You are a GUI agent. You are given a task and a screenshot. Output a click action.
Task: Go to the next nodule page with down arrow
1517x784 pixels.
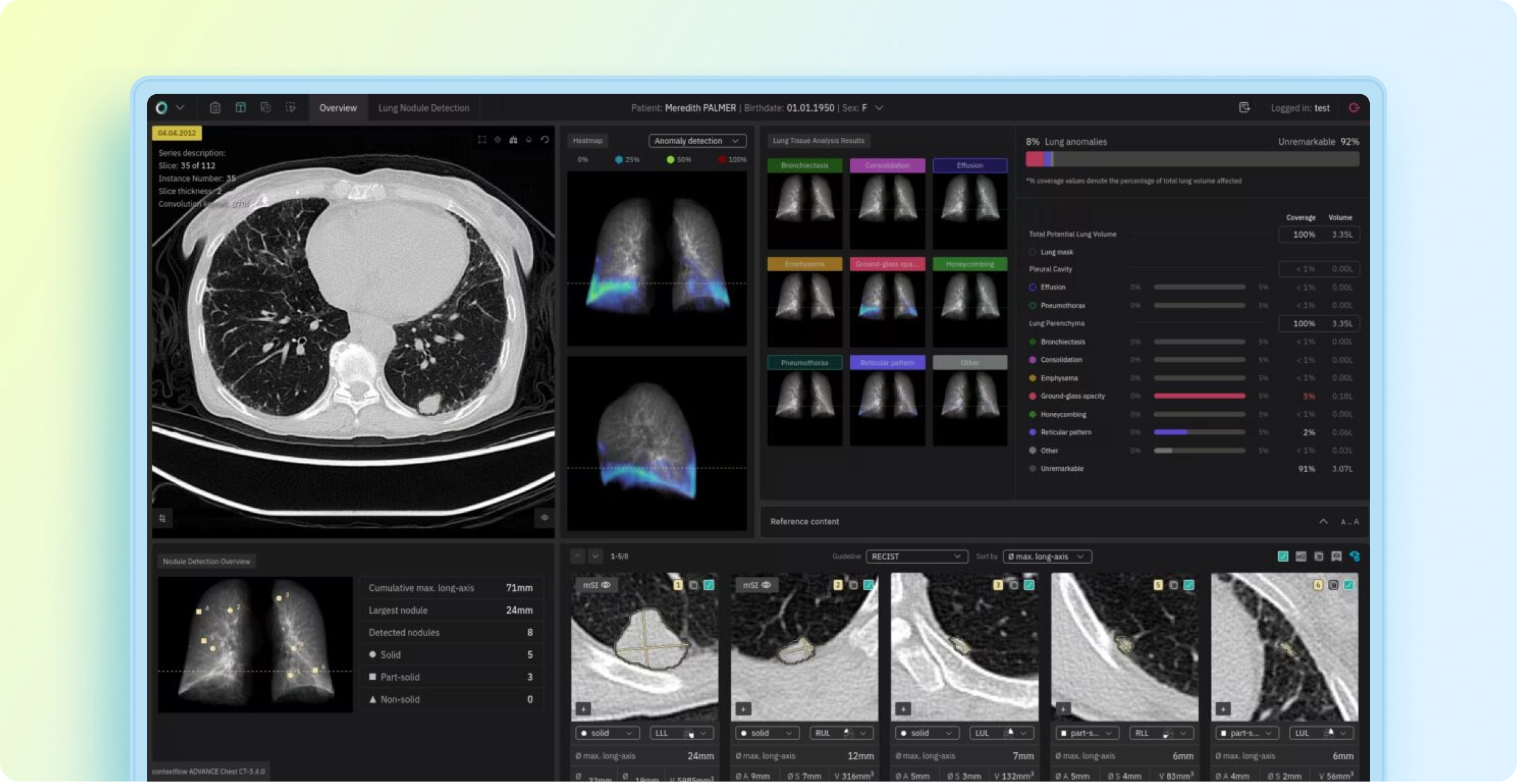click(596, 556)
